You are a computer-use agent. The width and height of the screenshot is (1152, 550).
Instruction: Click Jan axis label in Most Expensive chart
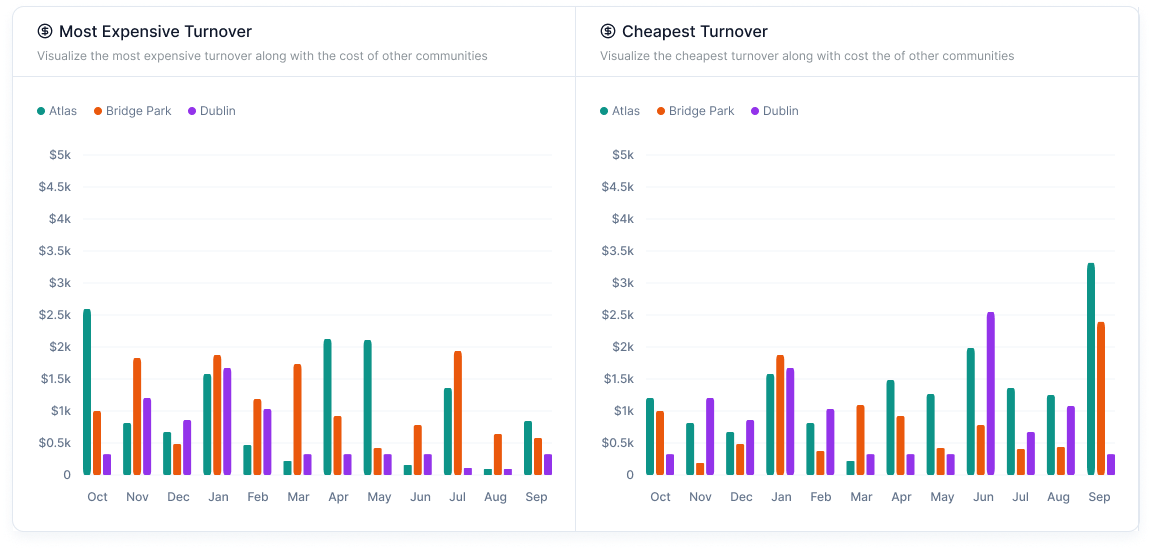click(x=218, y=497)
